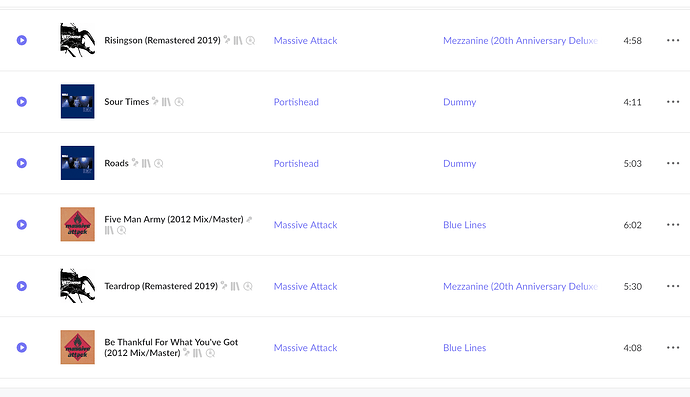Click the library icon next to Be Thankful

(x=197, y=353)
